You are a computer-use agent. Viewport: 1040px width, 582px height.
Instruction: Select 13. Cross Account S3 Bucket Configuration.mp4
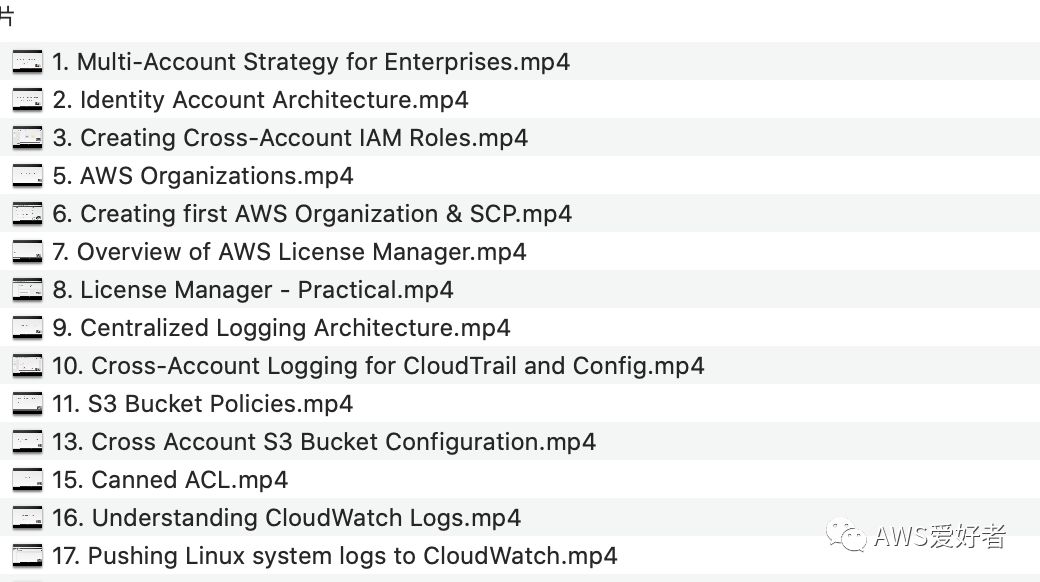click(324, 442)
